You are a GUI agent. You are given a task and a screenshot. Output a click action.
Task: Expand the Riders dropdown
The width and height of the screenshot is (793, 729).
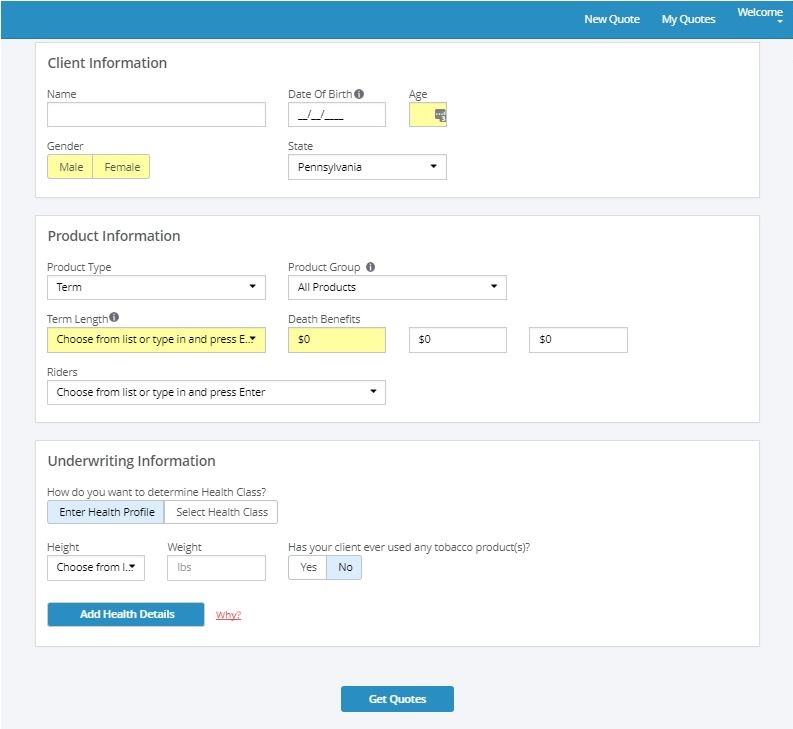coord(216,392)
